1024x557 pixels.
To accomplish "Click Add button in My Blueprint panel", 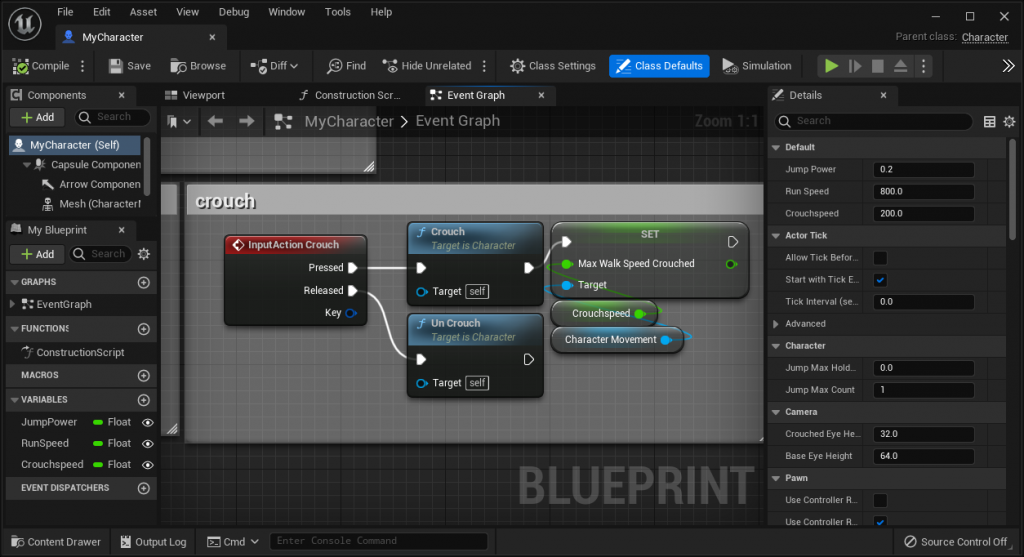I will tap(38, 254).
